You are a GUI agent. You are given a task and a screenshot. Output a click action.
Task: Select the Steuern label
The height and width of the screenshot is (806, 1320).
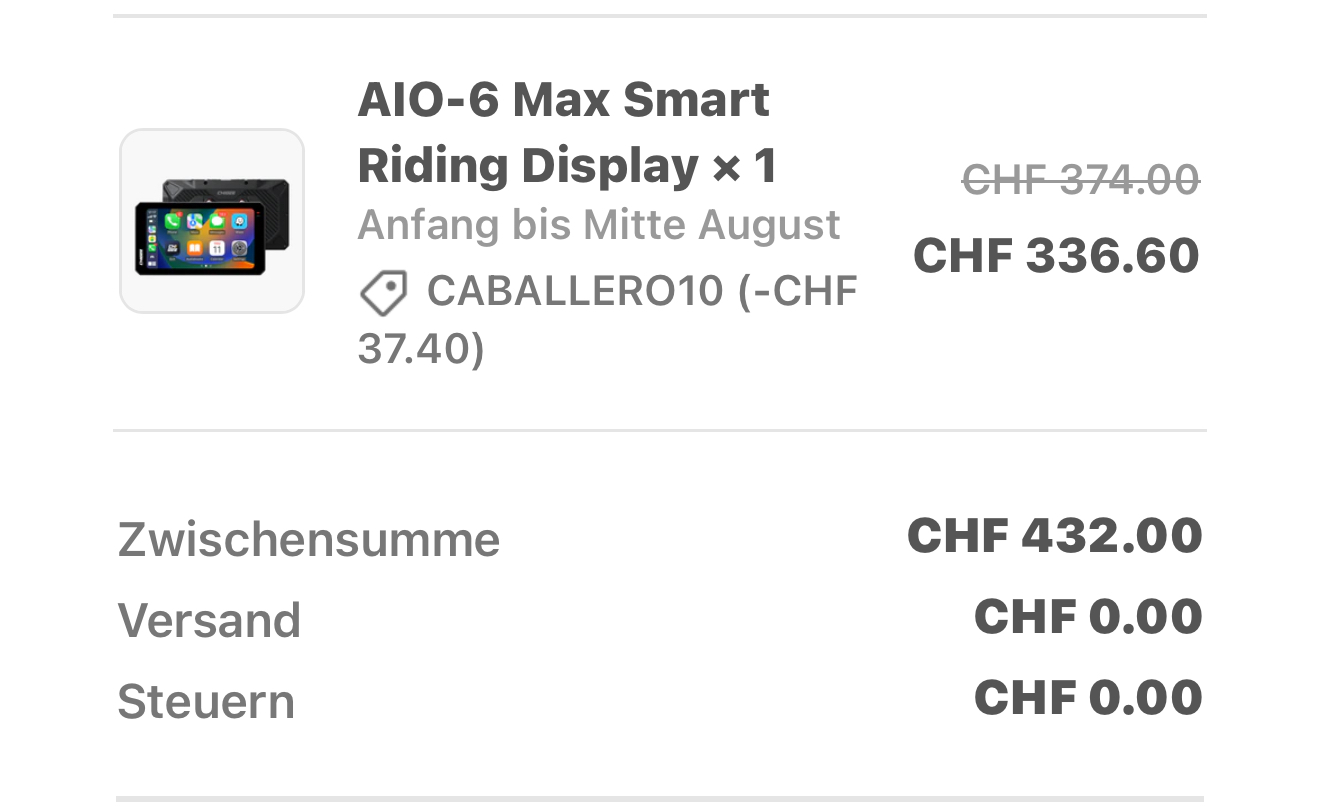click(x=206, y=701)
